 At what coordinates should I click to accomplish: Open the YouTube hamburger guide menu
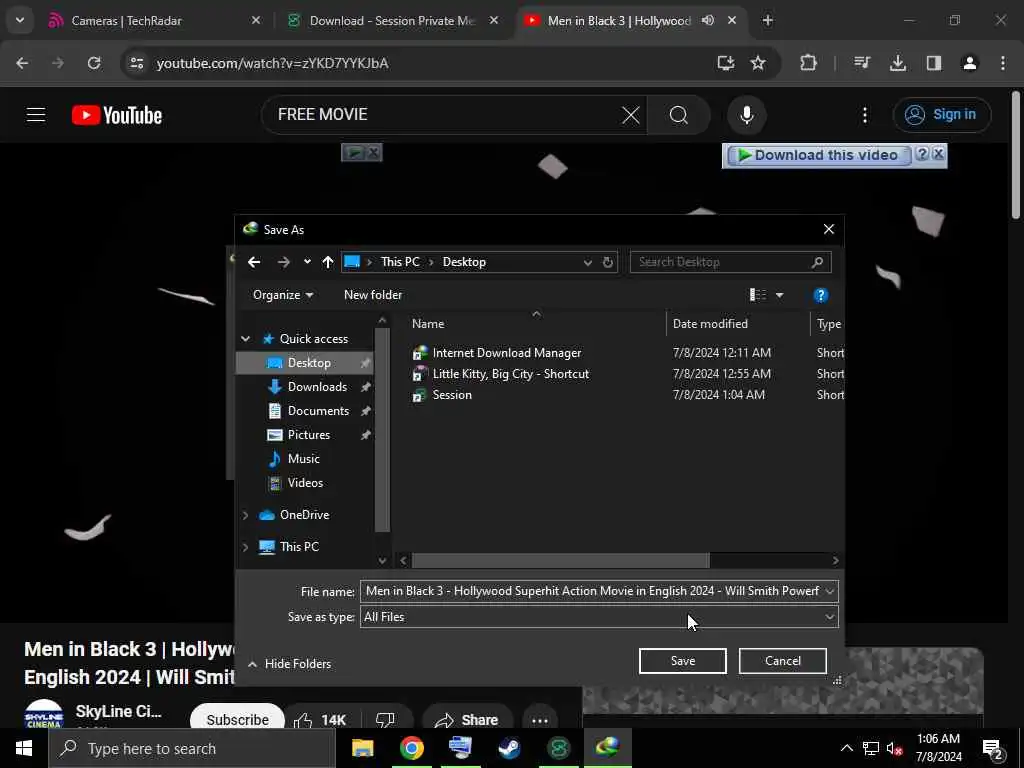(36, 116)
